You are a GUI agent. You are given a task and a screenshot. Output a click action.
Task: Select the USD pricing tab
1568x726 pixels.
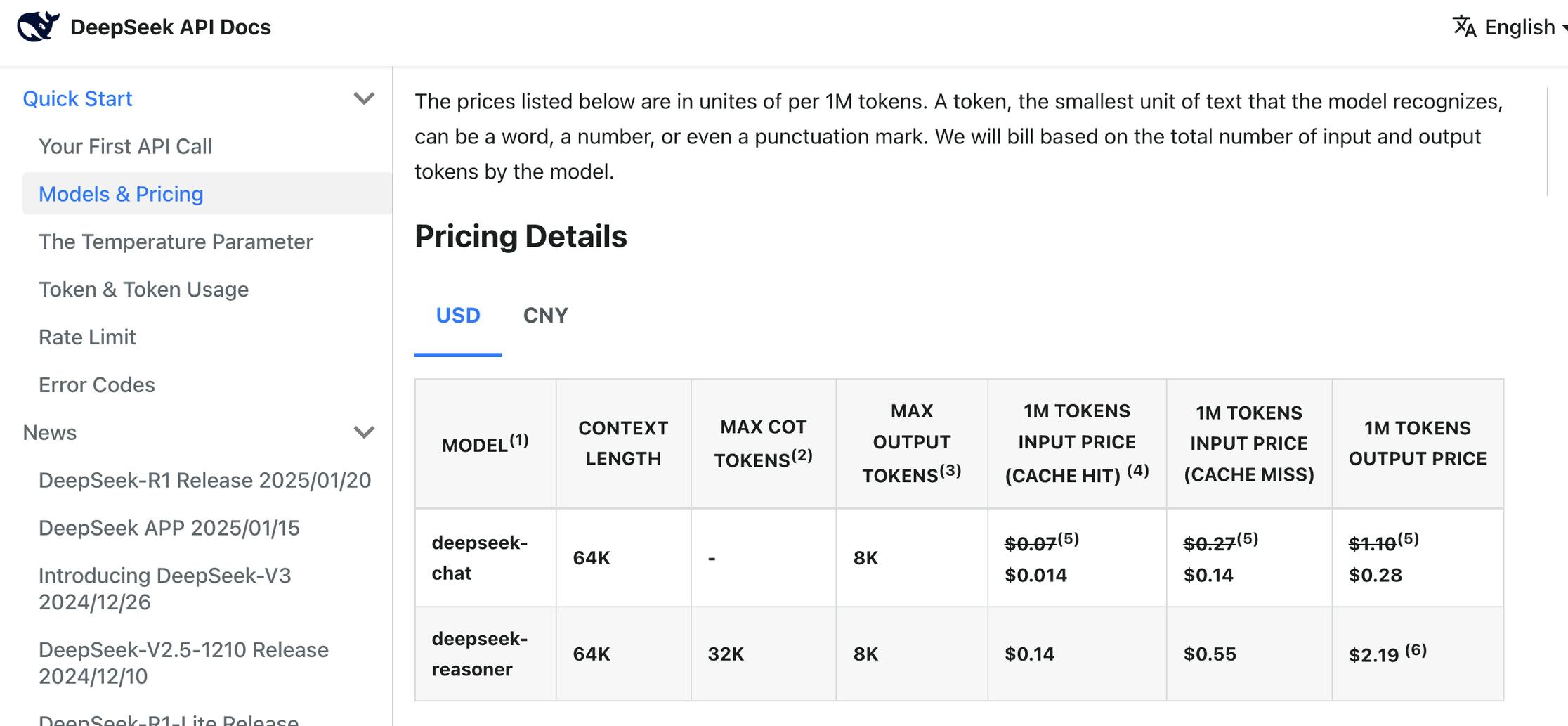tap(458, 316)
